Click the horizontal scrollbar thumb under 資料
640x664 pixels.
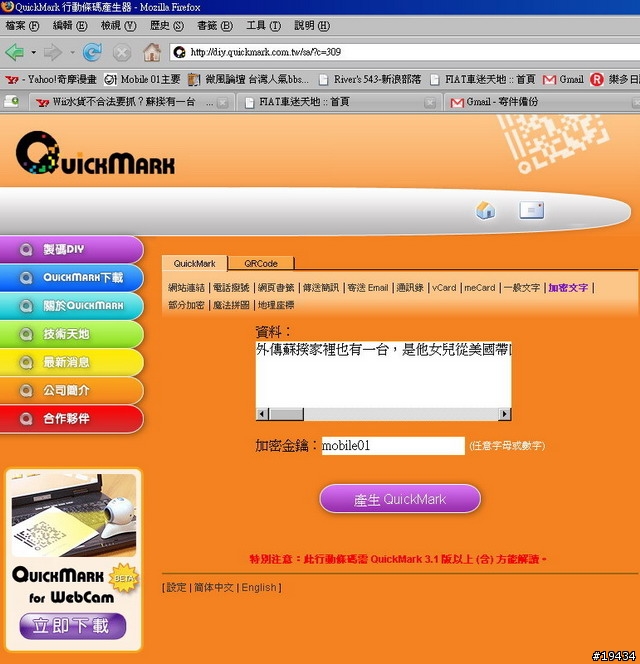(x=286, y=414)
